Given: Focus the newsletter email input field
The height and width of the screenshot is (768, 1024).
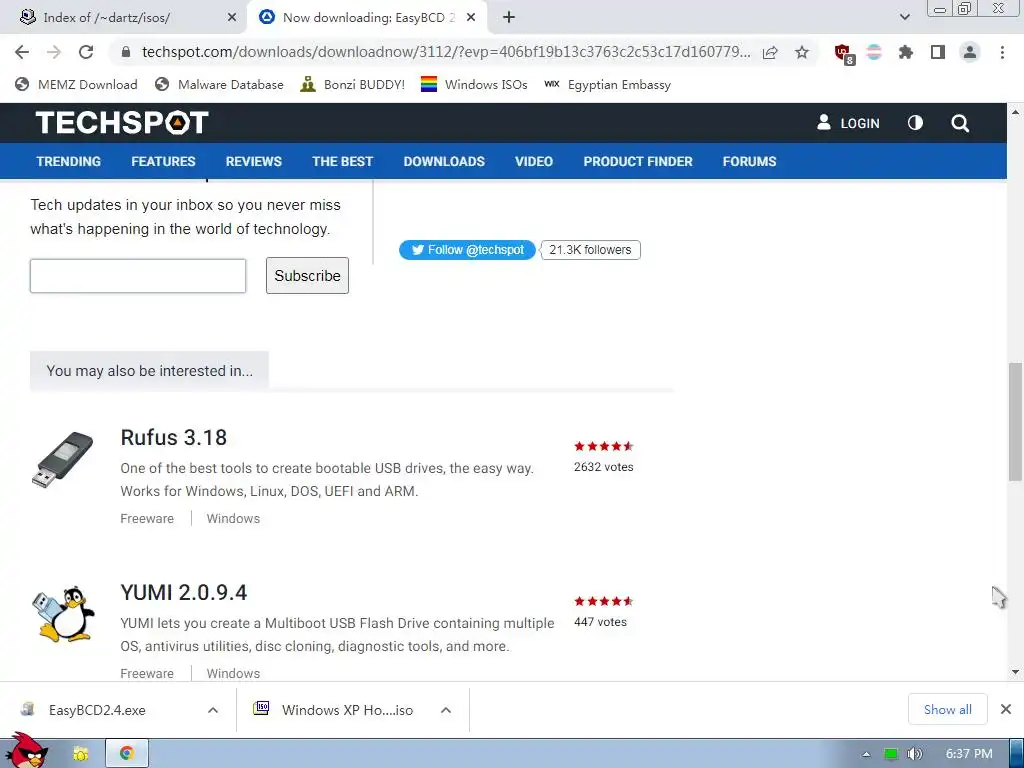Looking at the screenshot, I should click(x=138, y=276).
